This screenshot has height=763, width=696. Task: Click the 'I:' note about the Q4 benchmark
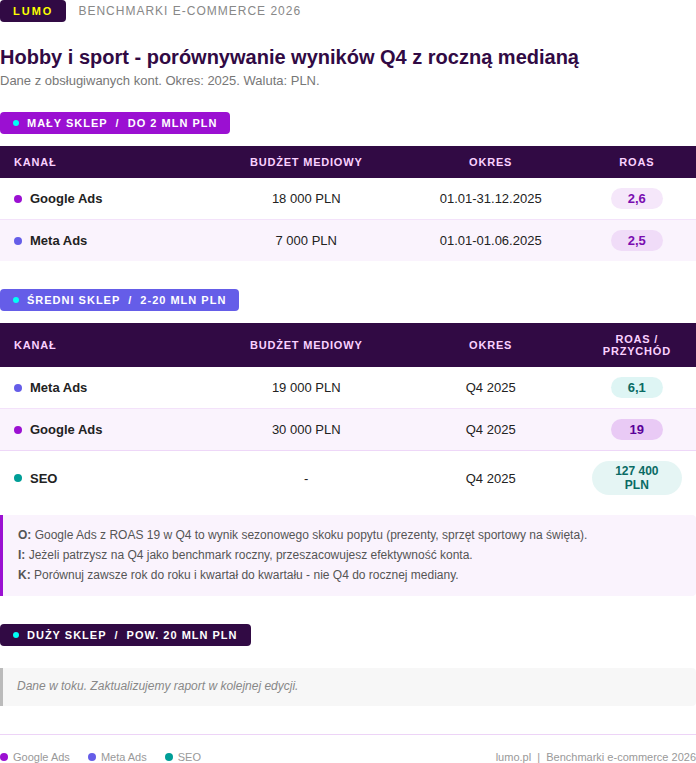[x=245, y=555]
